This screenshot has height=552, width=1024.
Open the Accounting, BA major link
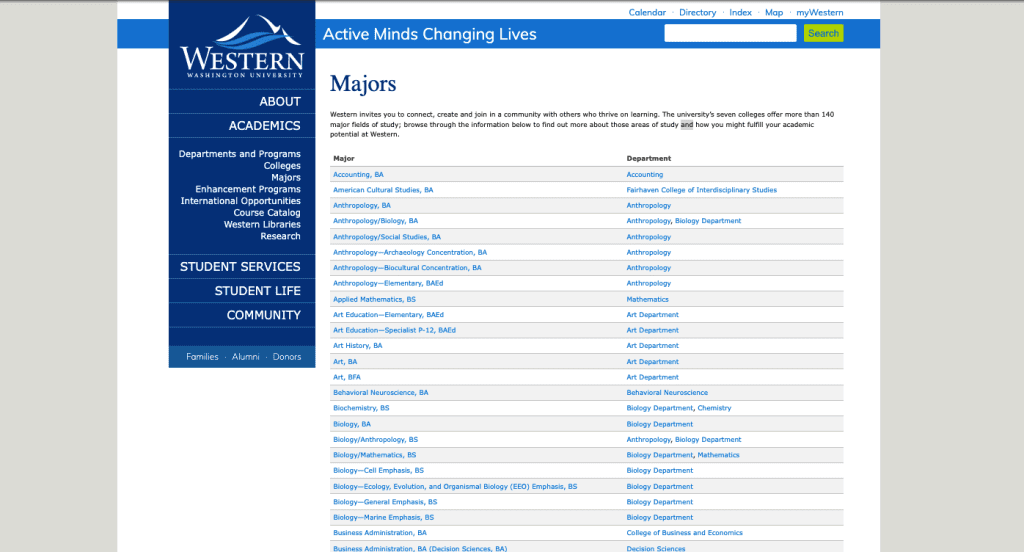click(358, 175)
